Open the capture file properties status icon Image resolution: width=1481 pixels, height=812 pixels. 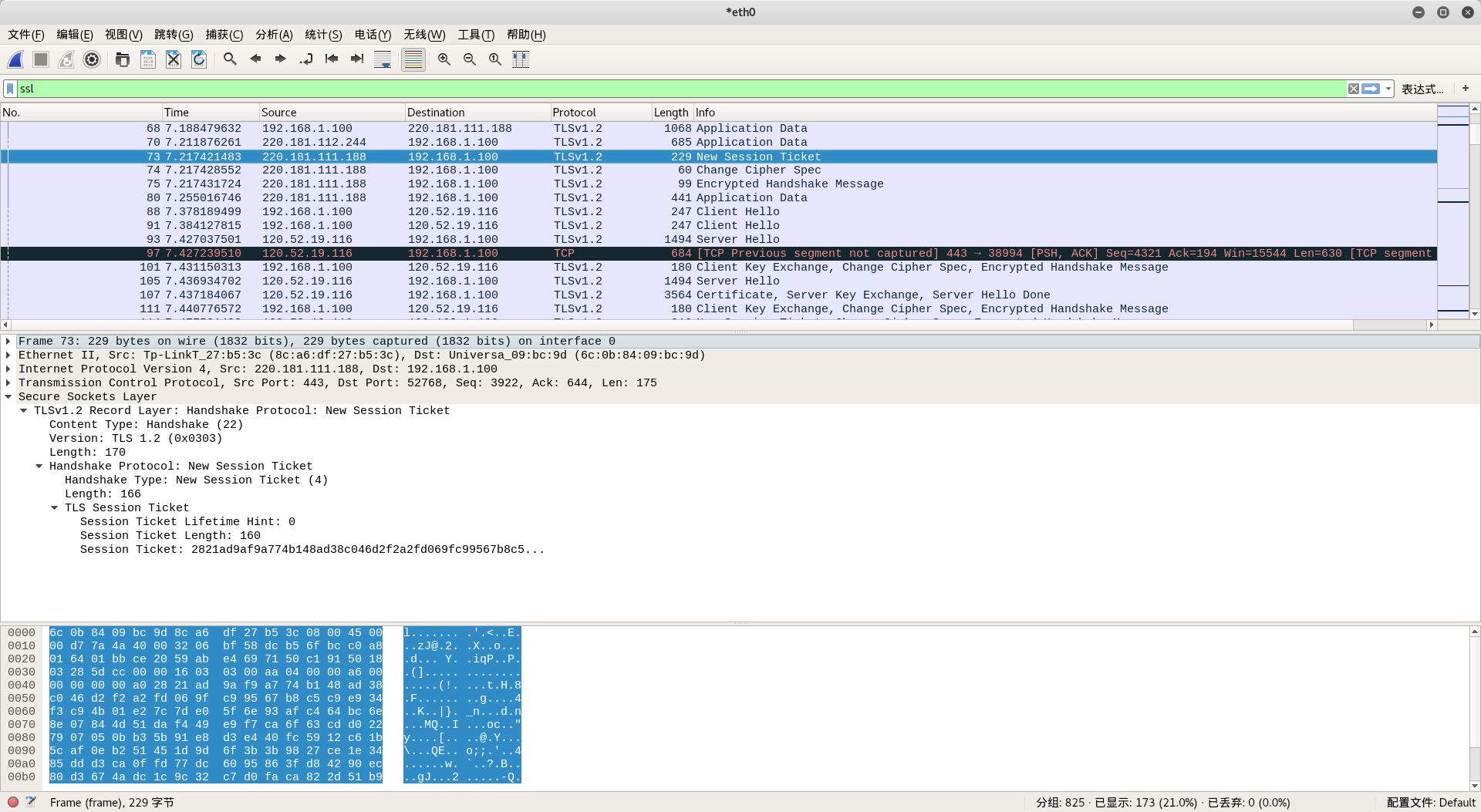pos(31,802)
